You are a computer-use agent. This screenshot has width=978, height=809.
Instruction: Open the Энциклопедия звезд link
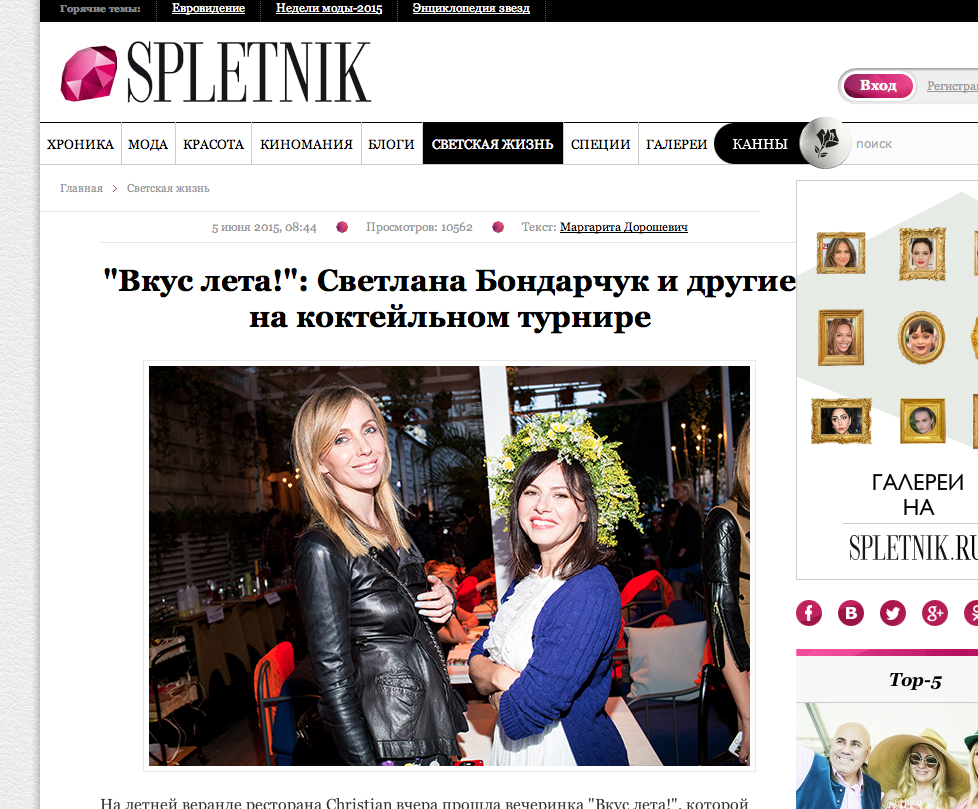(471, 9)
